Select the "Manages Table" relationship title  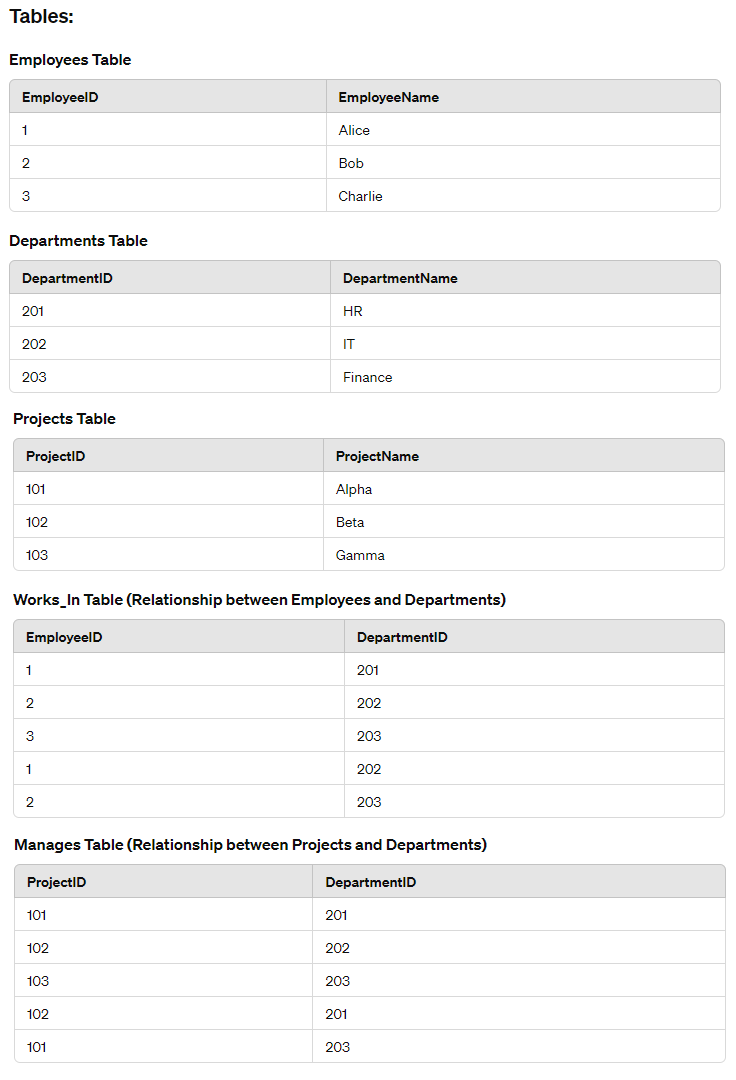(250, 845)
